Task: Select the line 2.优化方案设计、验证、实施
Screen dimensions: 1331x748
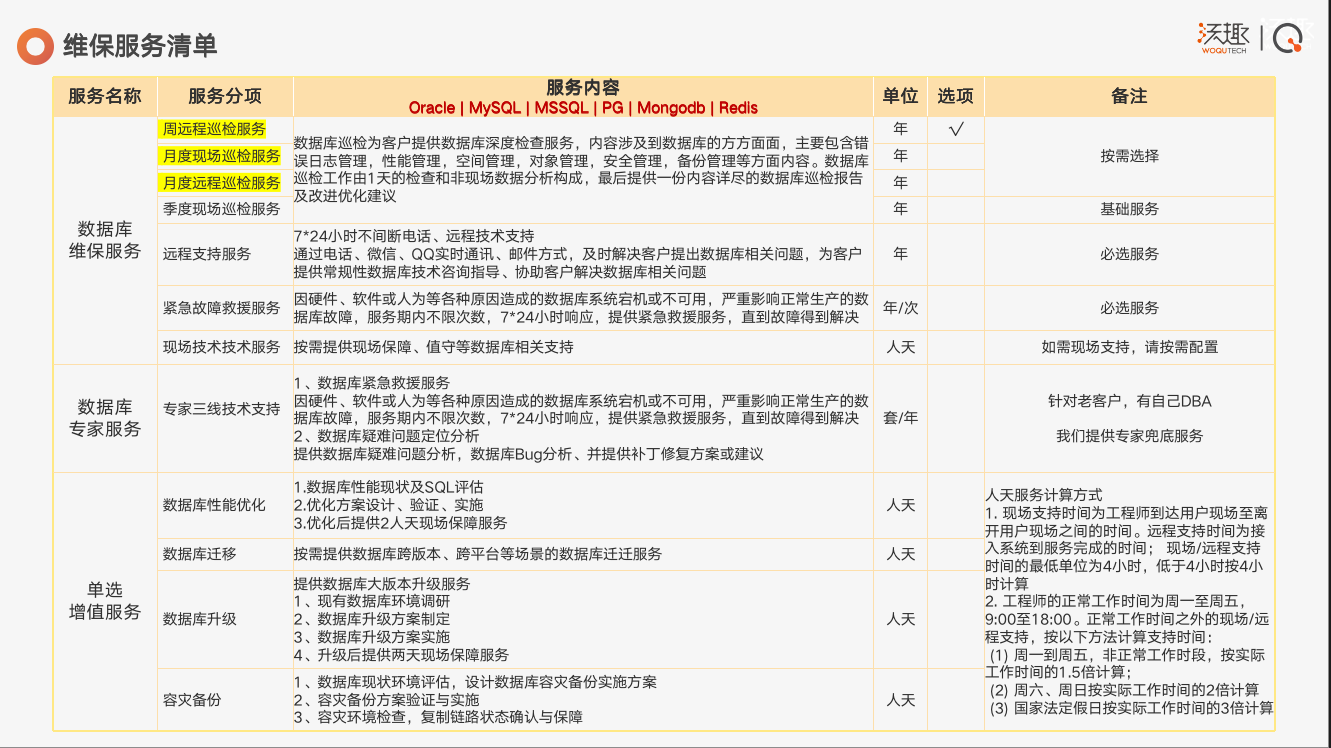Action: tap(388, 505)
